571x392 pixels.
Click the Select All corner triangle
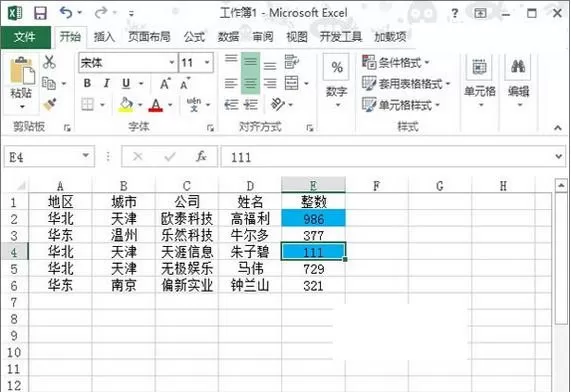pyautogui.click(x=21, y=185)
